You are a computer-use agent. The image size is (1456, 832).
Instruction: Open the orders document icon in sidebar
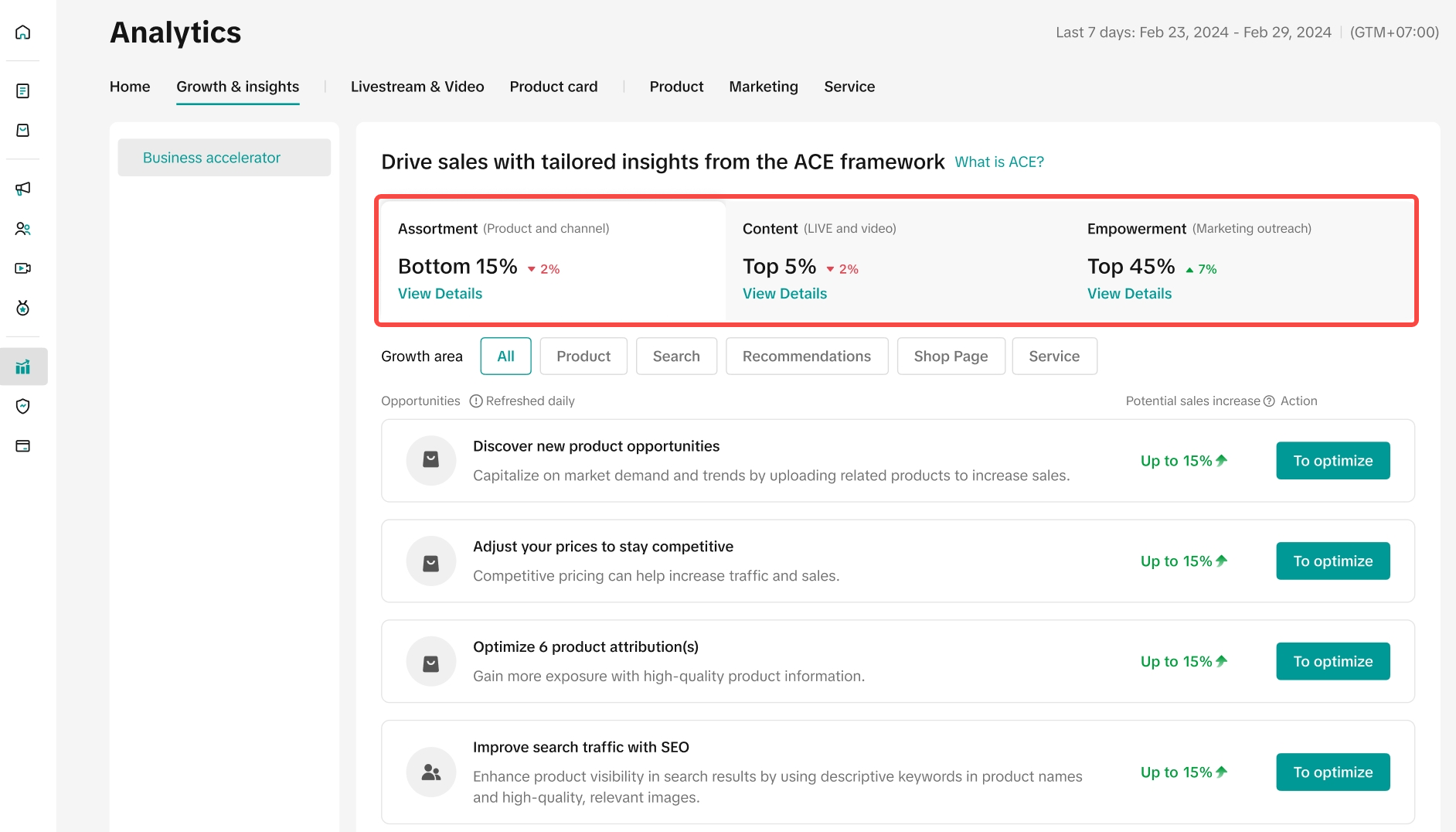tap(23, 91)
